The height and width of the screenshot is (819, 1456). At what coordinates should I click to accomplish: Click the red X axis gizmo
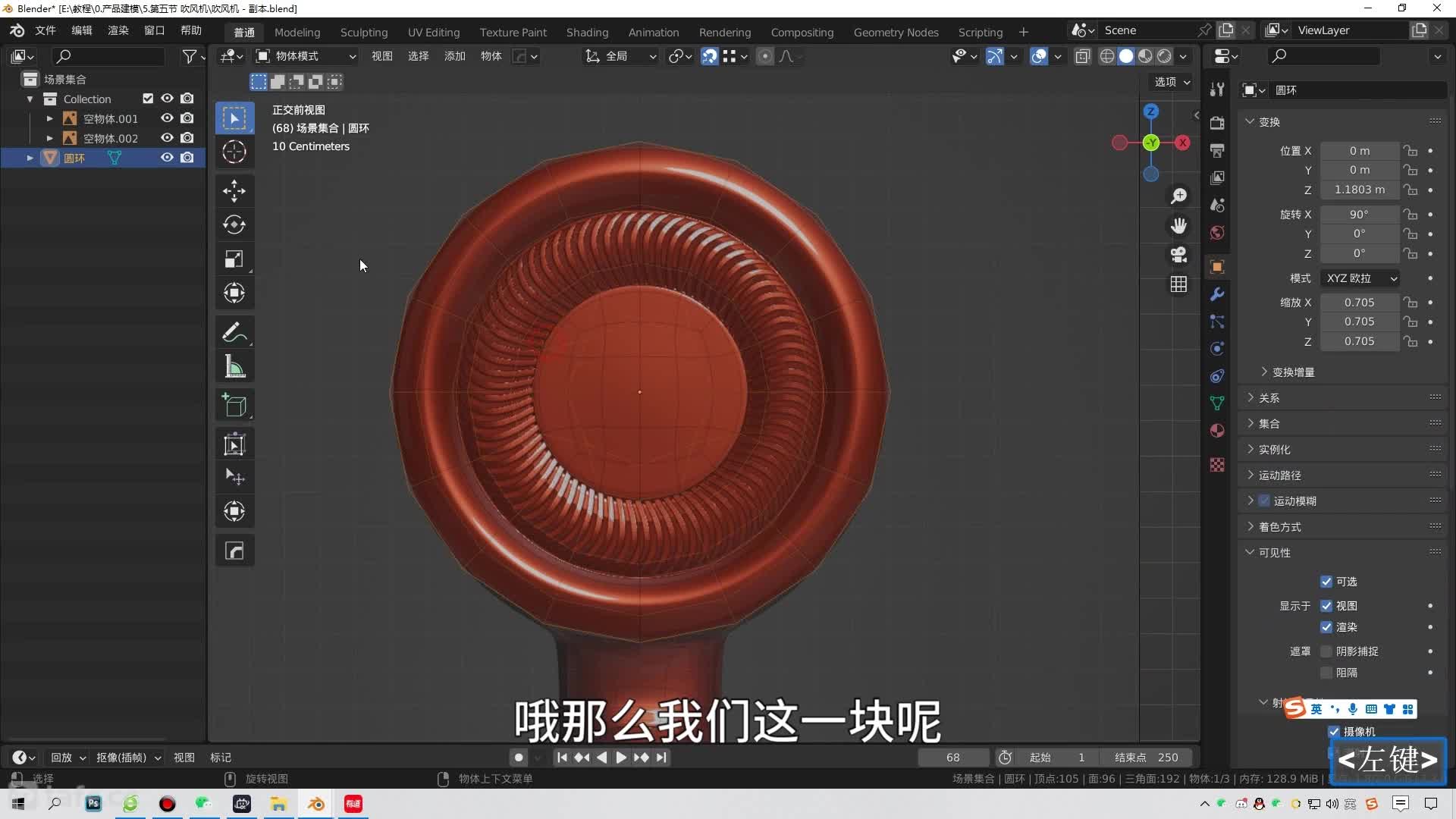[x=1182, y=143]
